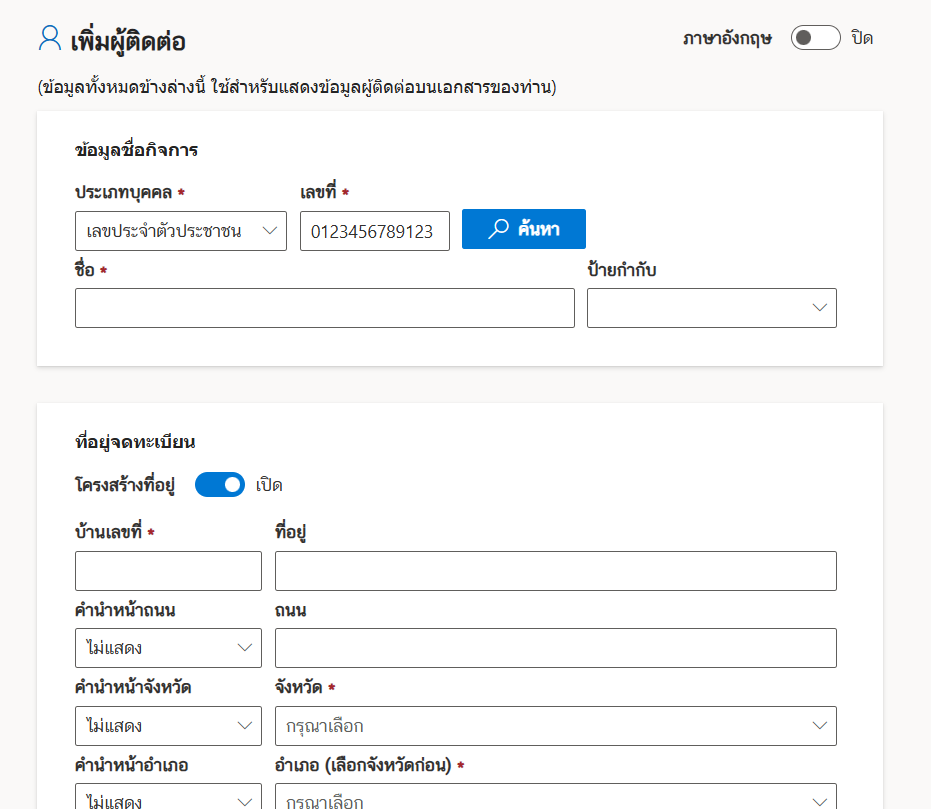Click the ที่อยู่ address input field
931x809 pixels.
(x=555, y=571)
